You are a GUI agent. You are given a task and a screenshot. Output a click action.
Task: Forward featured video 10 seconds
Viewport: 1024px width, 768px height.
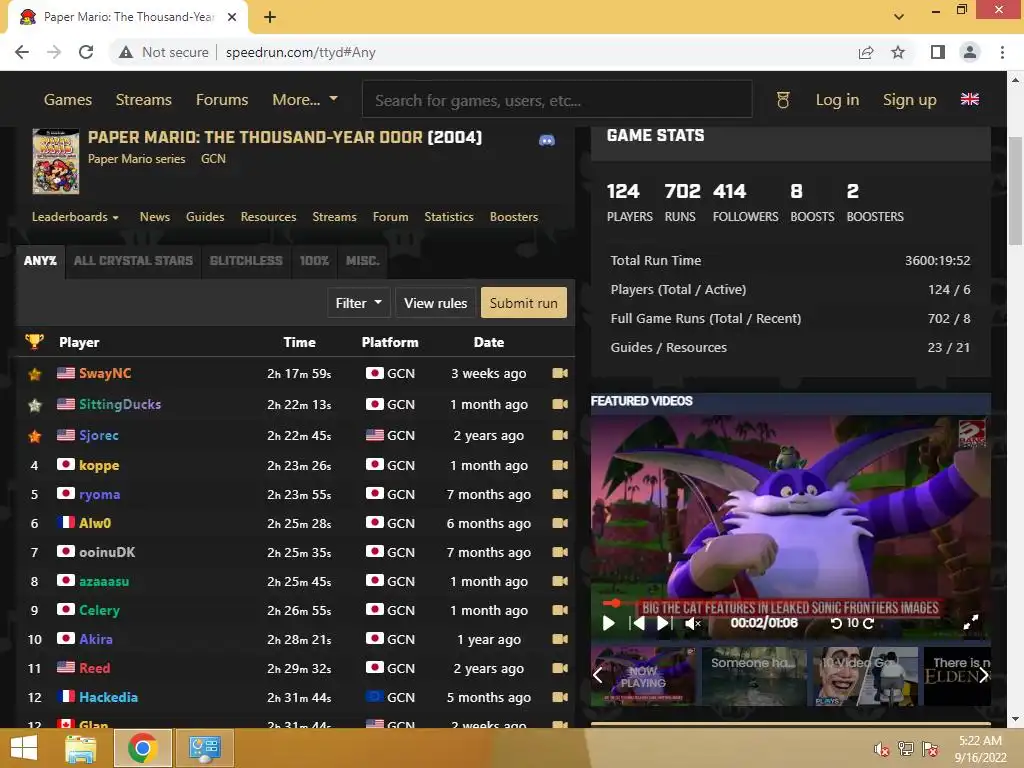pos(869,623)
